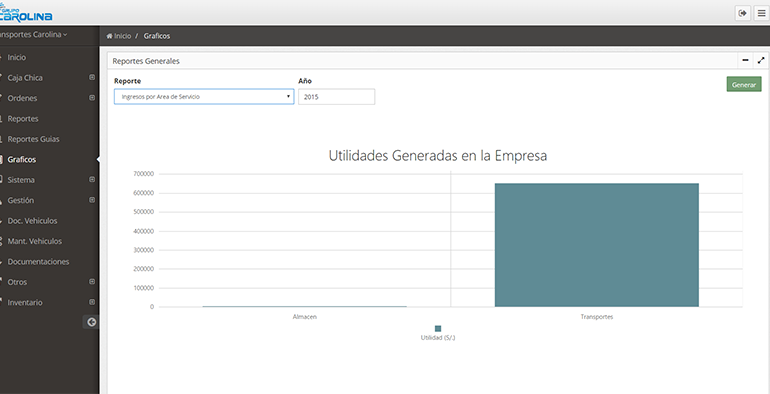Image resolution: width=770 pixels, height=394 pixels.
Task: Click the Almacen bar in chart
Action: point(304,306)
